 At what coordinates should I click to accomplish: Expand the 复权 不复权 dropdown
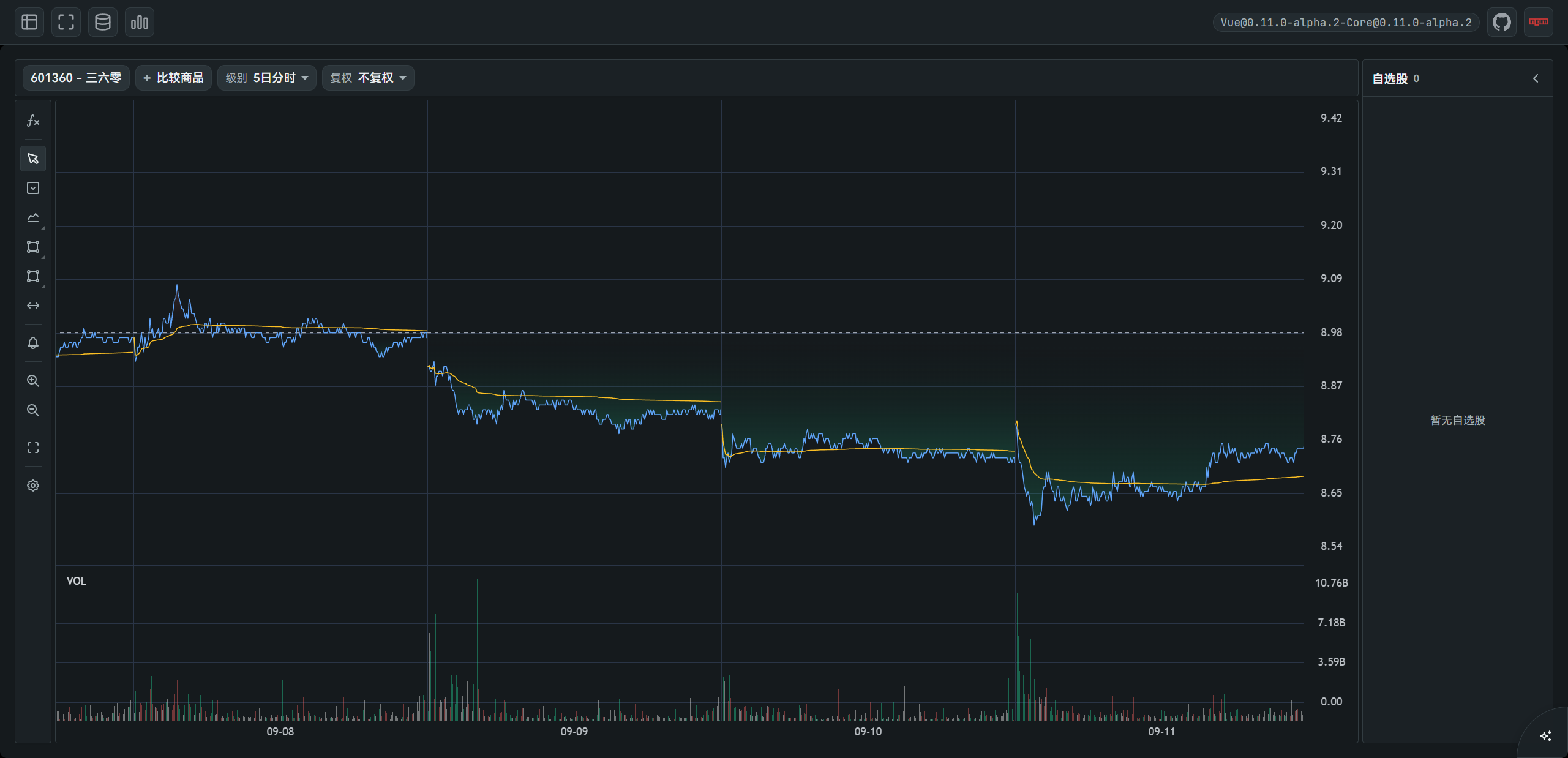pos(368,78)
